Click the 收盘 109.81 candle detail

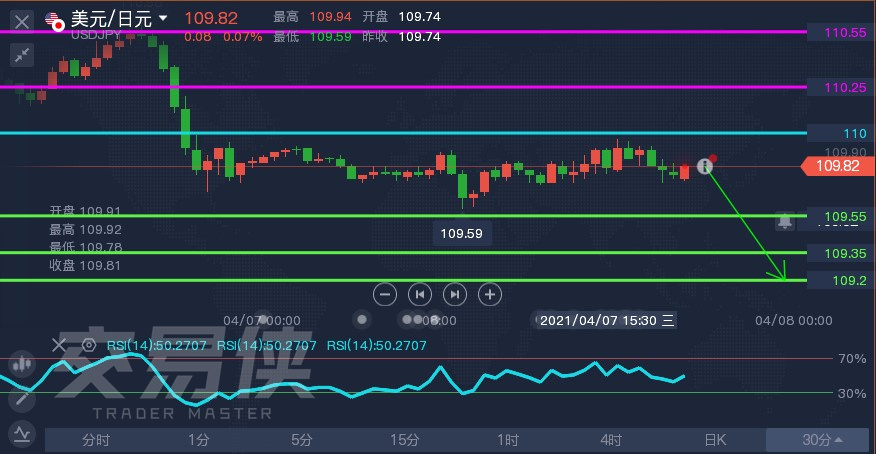click(85, 265)
